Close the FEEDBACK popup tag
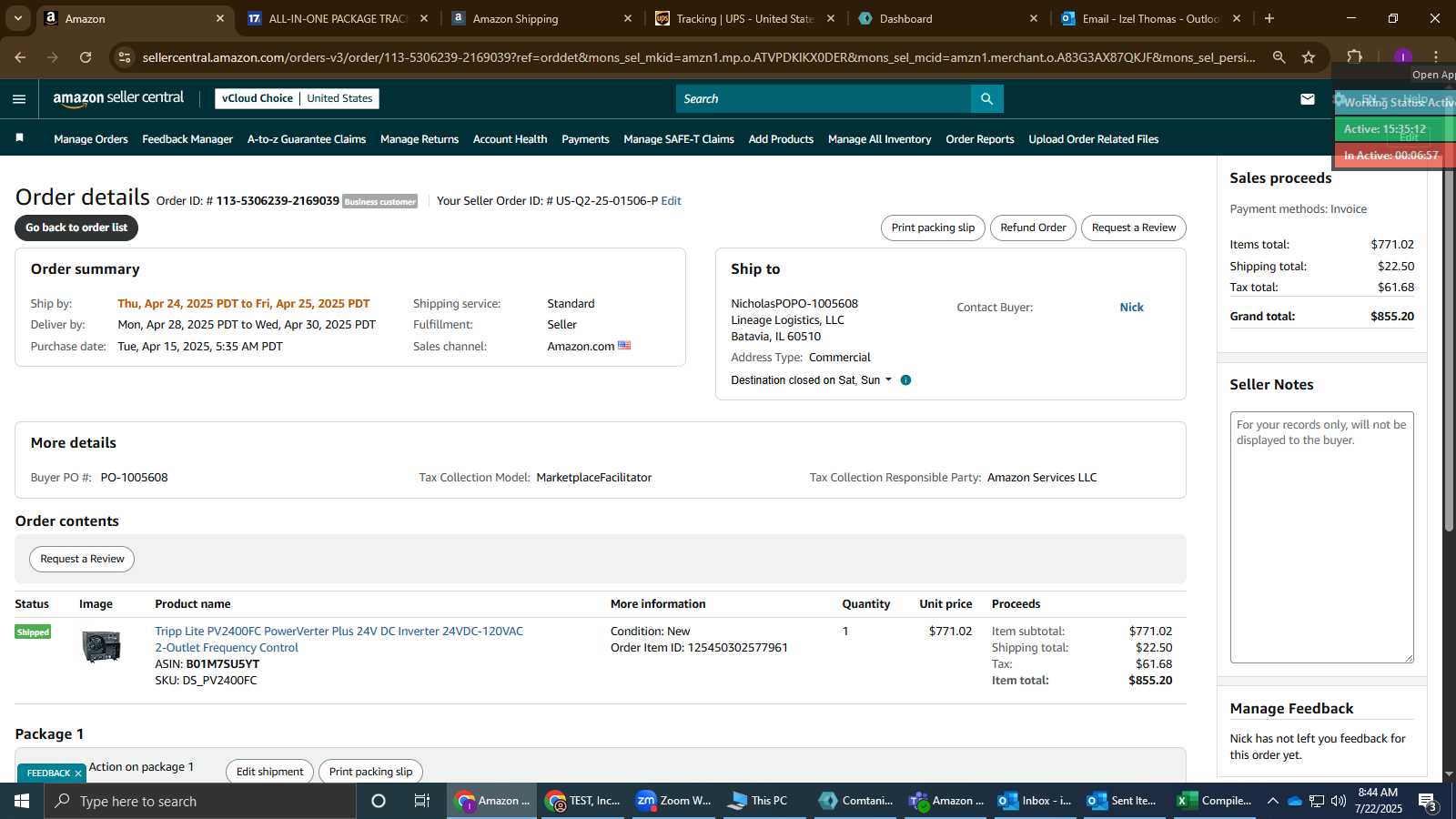Image resolution: width=1456 pixels, height=819 pixels. [78, 773]
